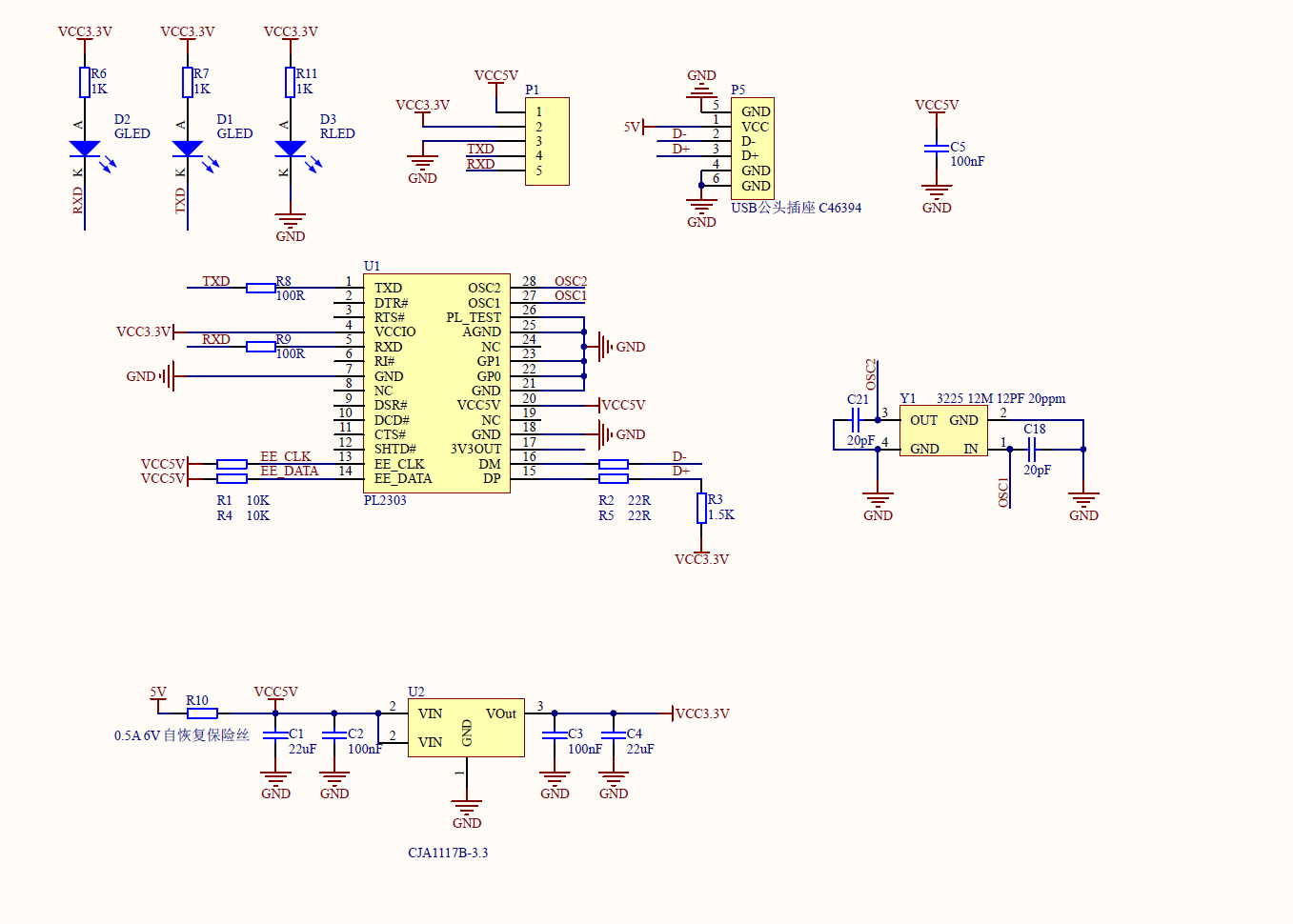Click the vertical OSC2 net label near C21
Screen dimensions: 1293x924
(x=870, y=374)
